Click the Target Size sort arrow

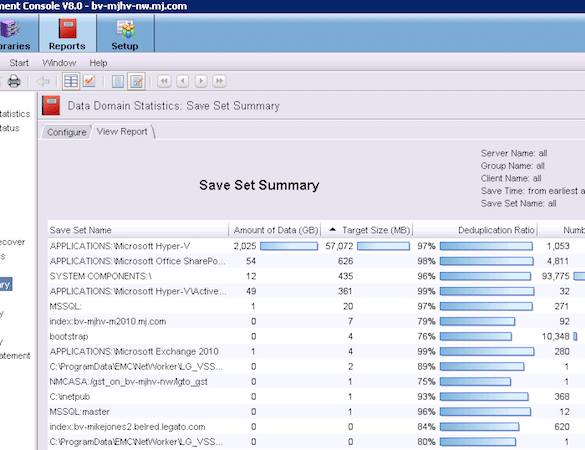[x=333, y=229]
